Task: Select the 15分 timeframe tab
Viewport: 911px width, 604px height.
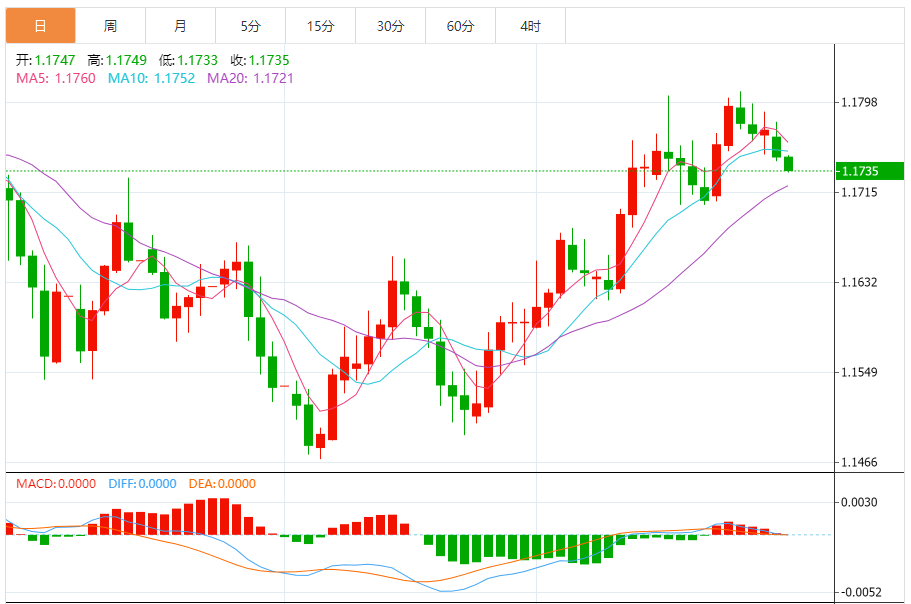Action: [x=320, y=26]
